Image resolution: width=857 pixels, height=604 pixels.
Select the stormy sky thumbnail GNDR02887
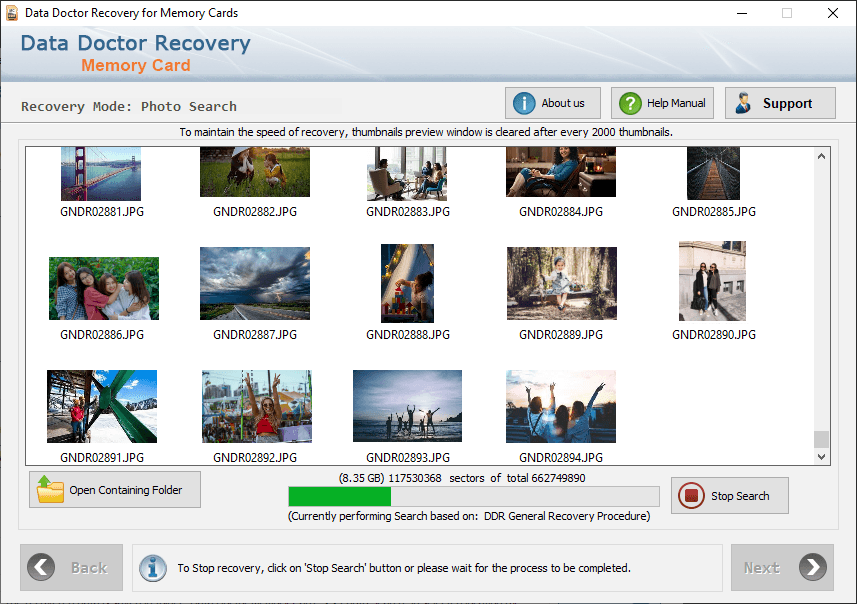click(255, 283)
